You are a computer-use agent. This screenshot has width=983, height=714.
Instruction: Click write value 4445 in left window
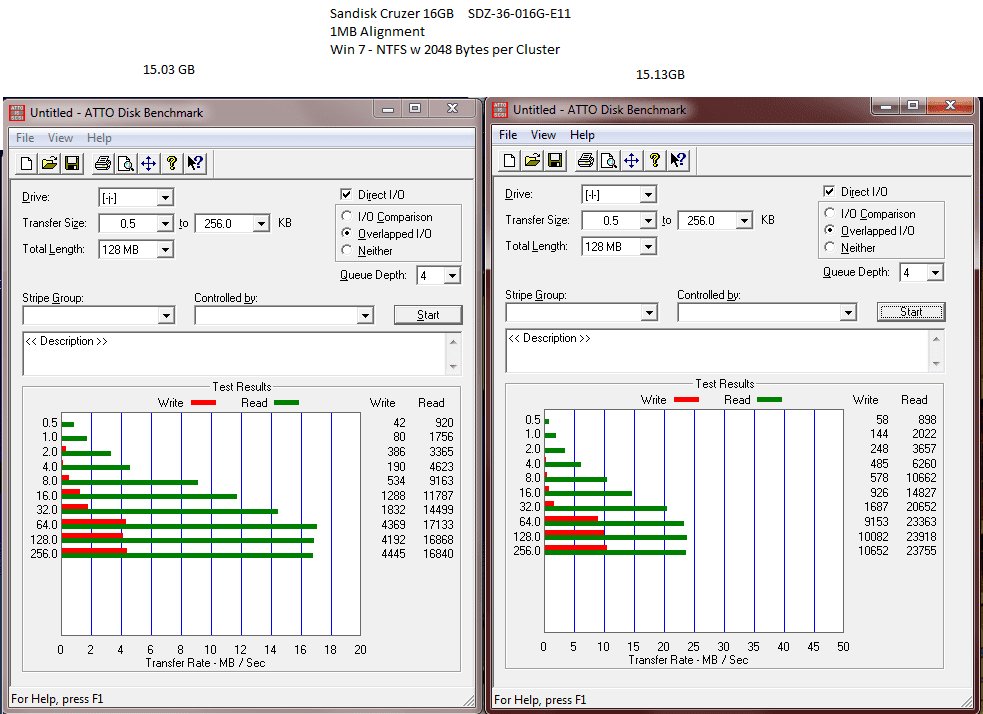(x=393, y=554)
